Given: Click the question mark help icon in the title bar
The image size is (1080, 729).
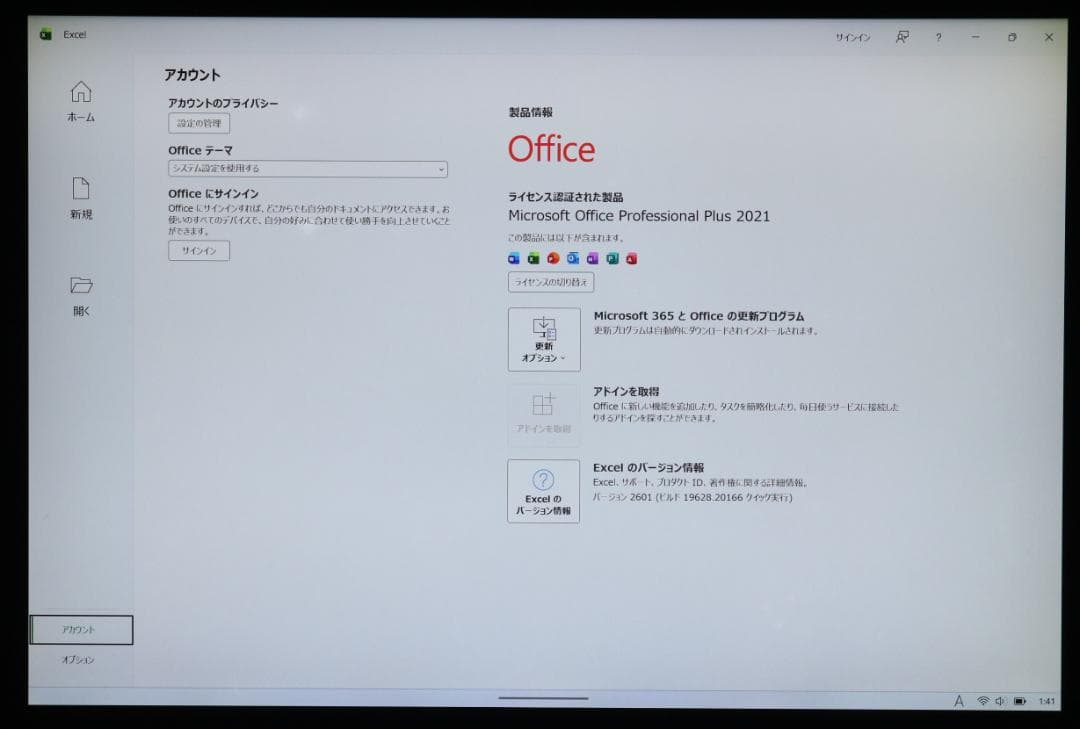Looking at the screenshot, I should [x=937, y=37].
